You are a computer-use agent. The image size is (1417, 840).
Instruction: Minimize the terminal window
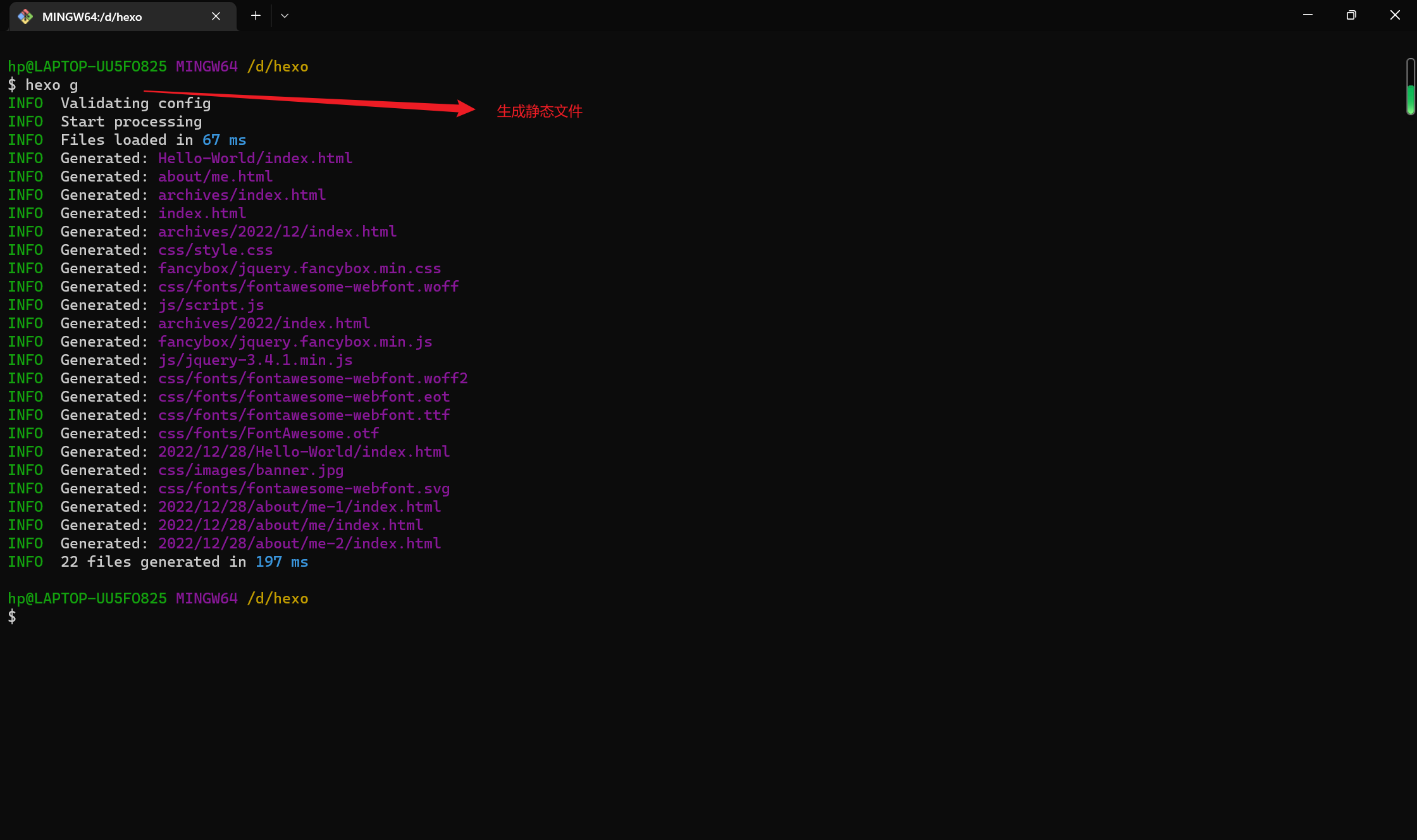(x=1308, y=15)
